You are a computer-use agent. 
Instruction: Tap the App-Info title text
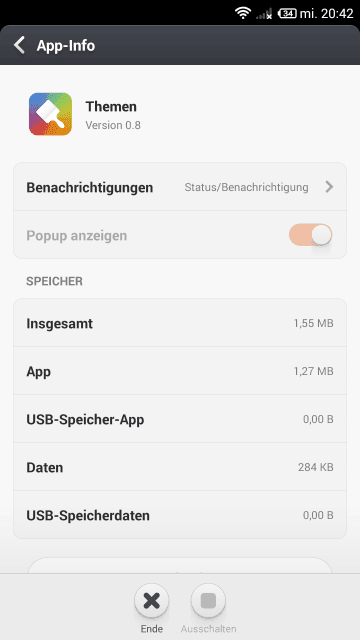click(x=66, y=46)
